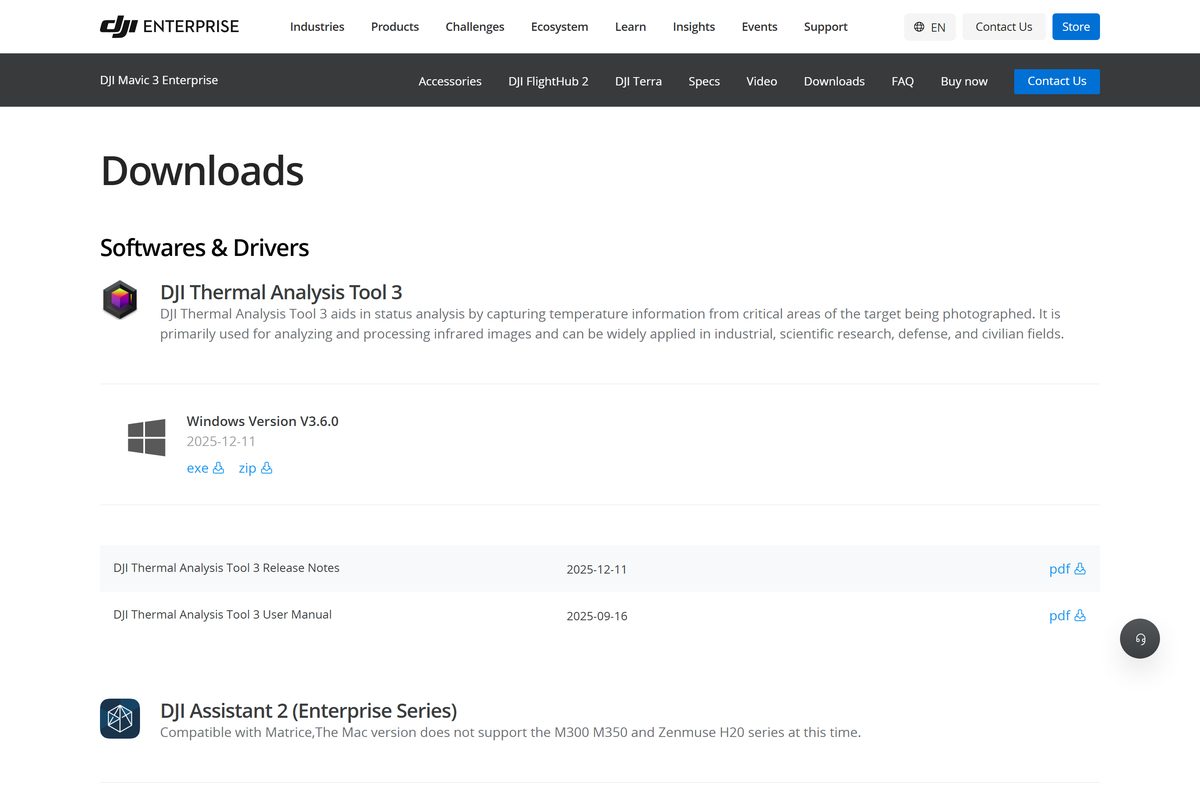1200x792 pixels.
Task: Click the 2025-09-16 date of User Manual
Action: pyautogui.click(x=597, y=616)
